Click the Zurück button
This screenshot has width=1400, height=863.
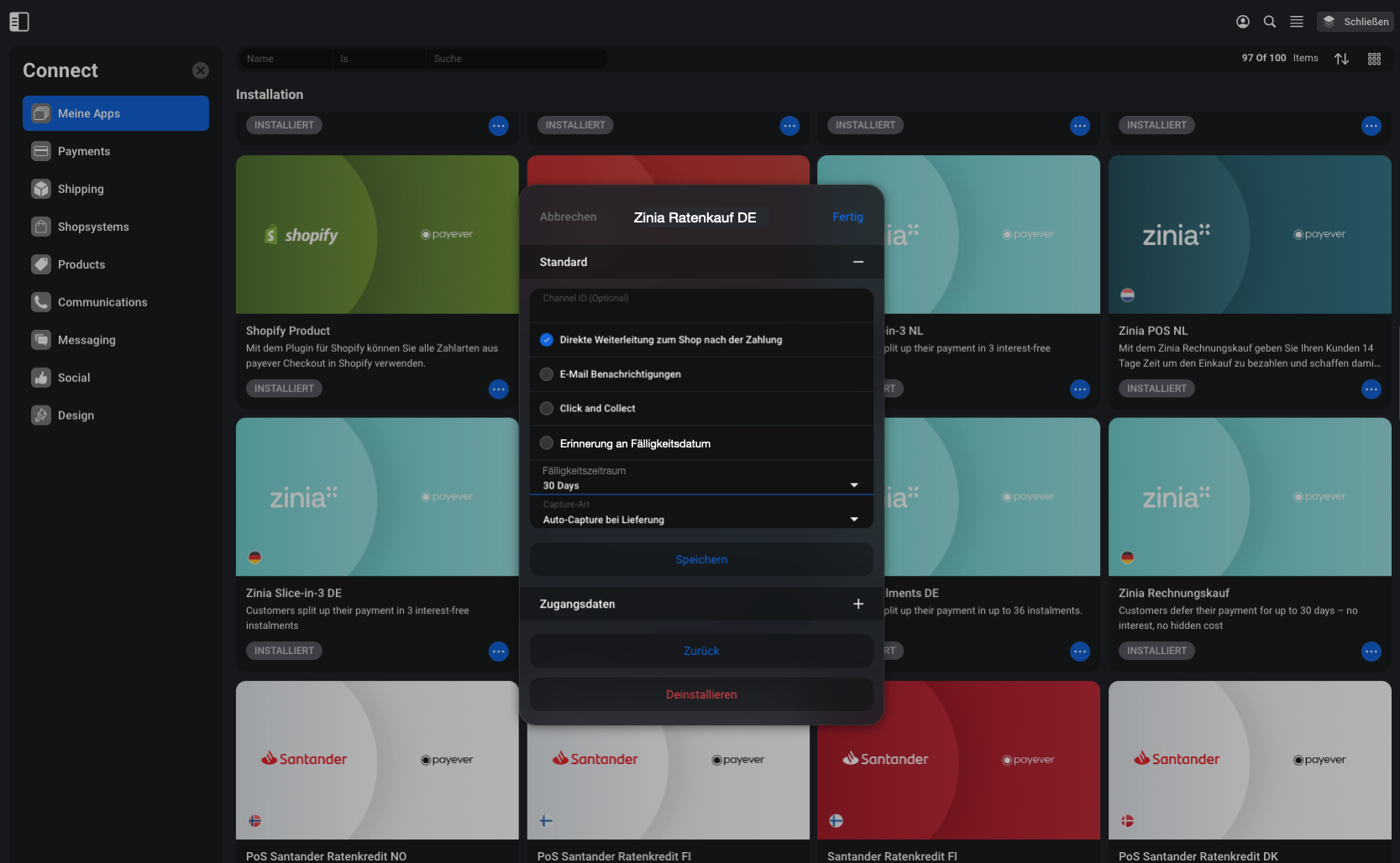coord(701,651)
